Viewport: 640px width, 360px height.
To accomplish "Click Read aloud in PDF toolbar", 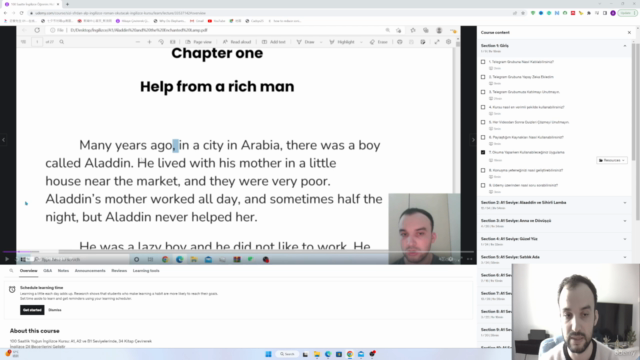I will point(237,42).
